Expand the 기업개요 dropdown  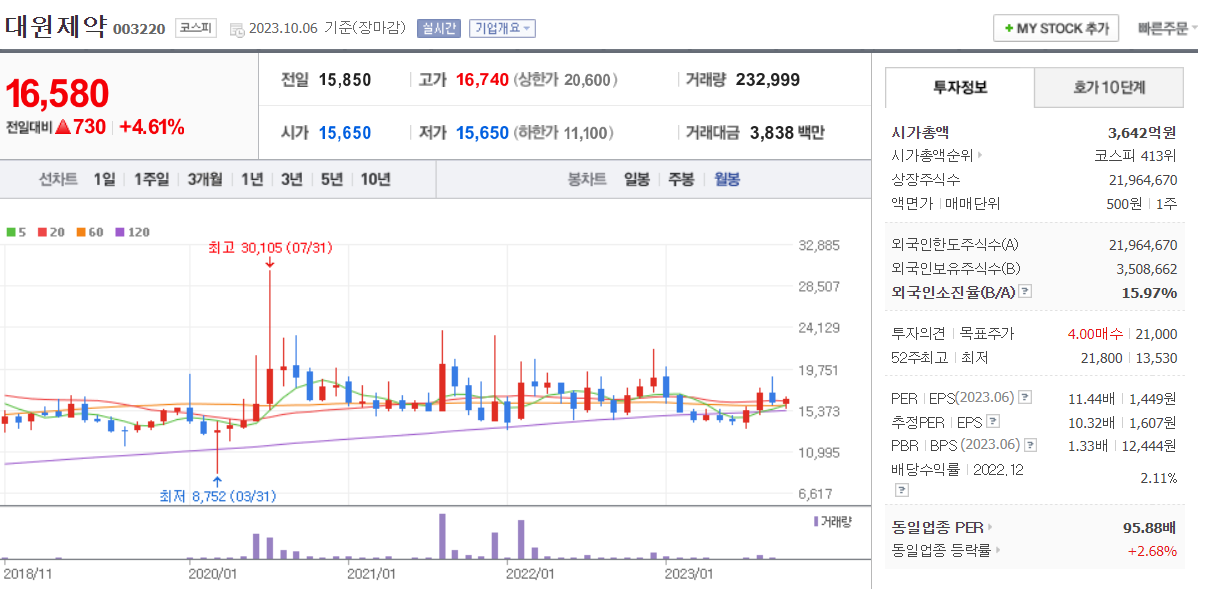pos(502,28)
